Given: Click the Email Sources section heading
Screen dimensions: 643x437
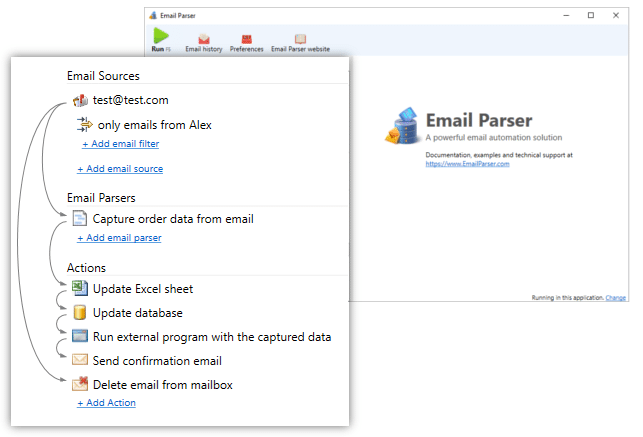Looking at the screenshot, I should [x=103, y=76].
